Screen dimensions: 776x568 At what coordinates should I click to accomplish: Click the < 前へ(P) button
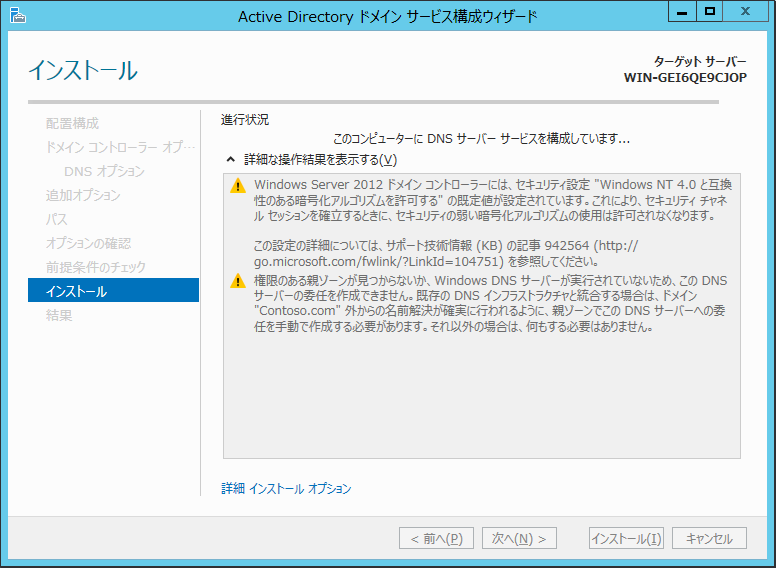tap(436, 538)
